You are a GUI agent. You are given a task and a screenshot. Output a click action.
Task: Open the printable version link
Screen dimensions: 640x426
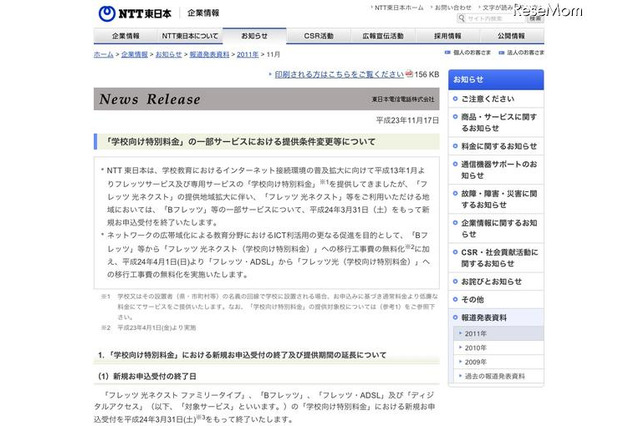(x=339, y=74)
